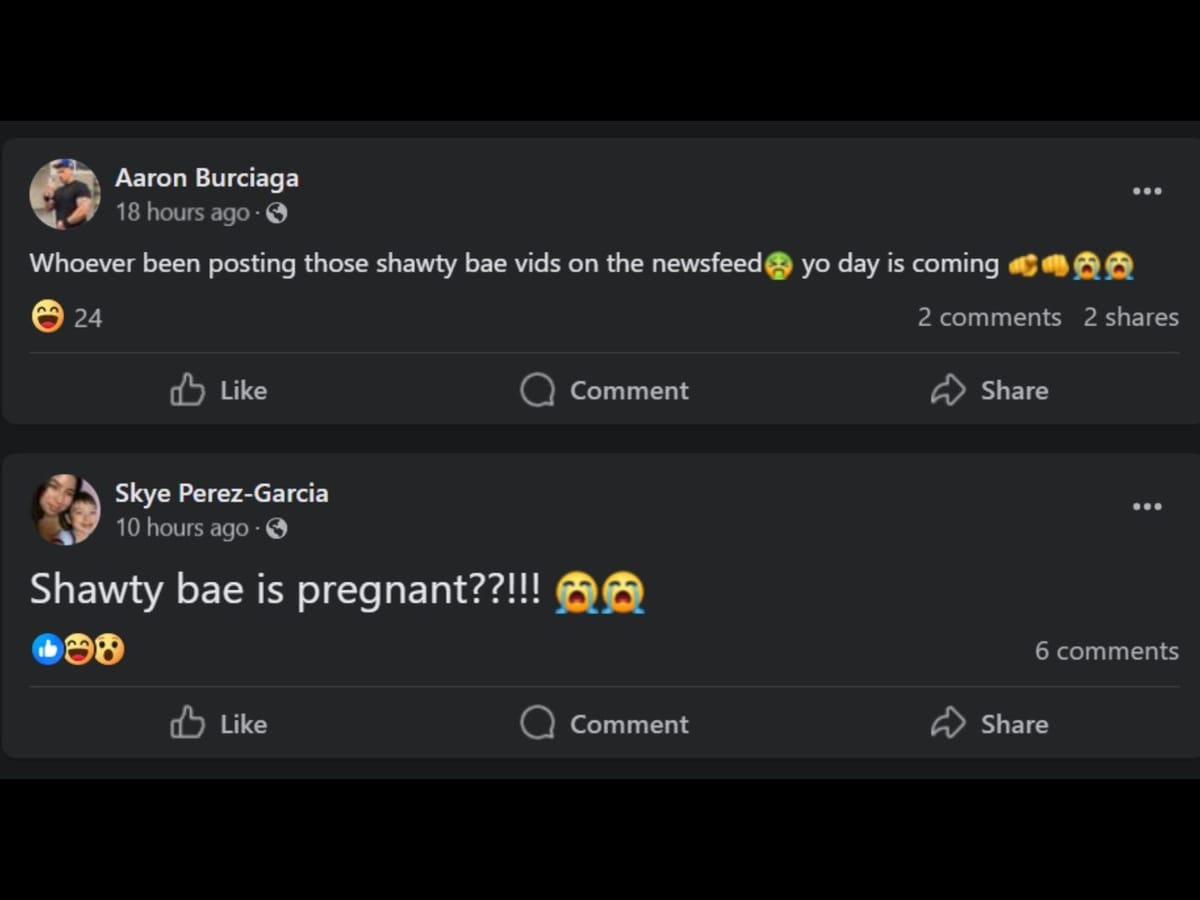View the 2 comments on Aaron's post
The image size is (1200, 900).
point(990,317)
